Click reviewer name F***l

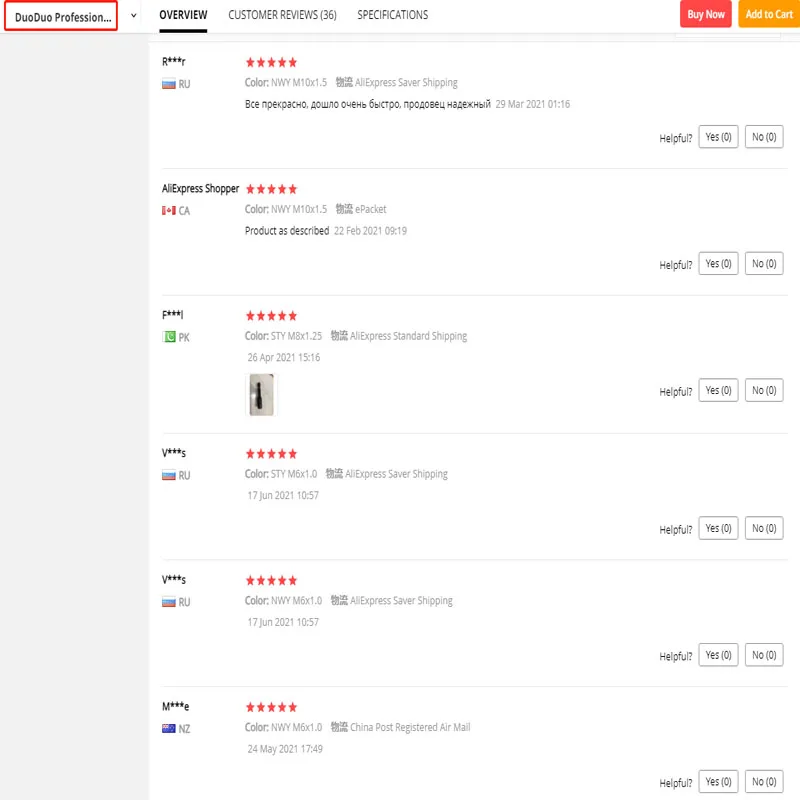tap(172, 315)
